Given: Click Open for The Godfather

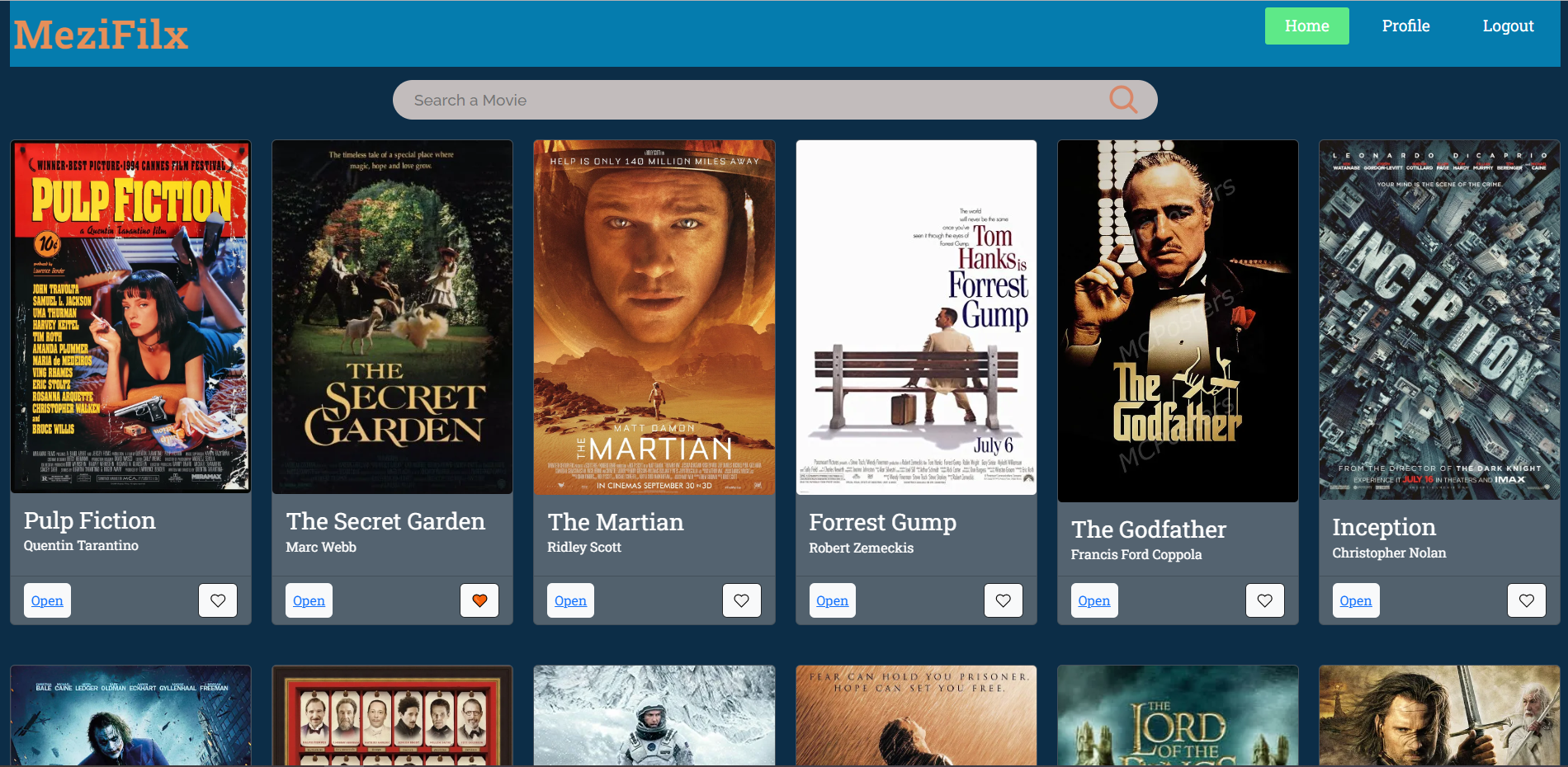Looking at the screenshot, I should click(1093, 600).
